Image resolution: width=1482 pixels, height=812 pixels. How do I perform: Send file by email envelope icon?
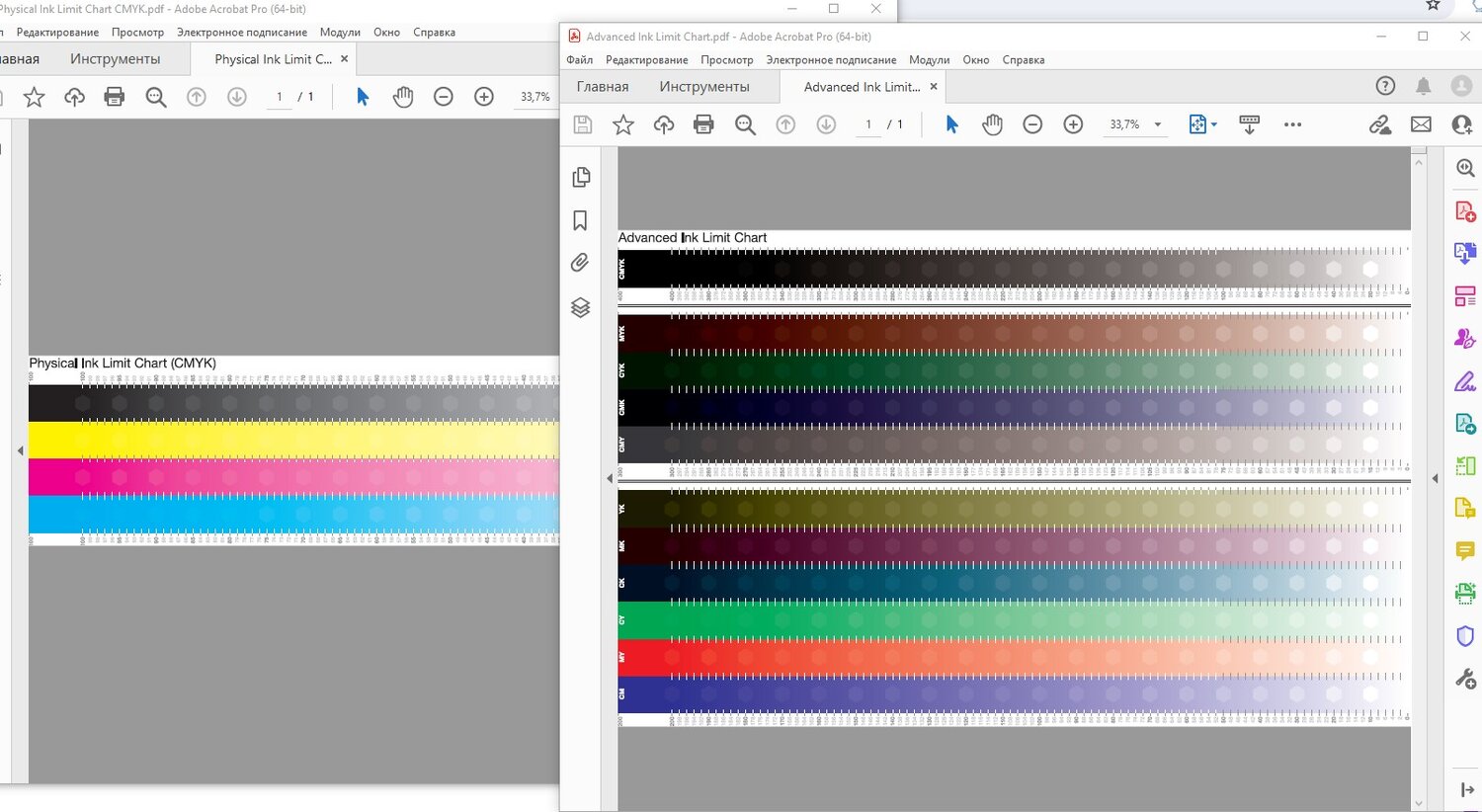(x=1421, y=124)
